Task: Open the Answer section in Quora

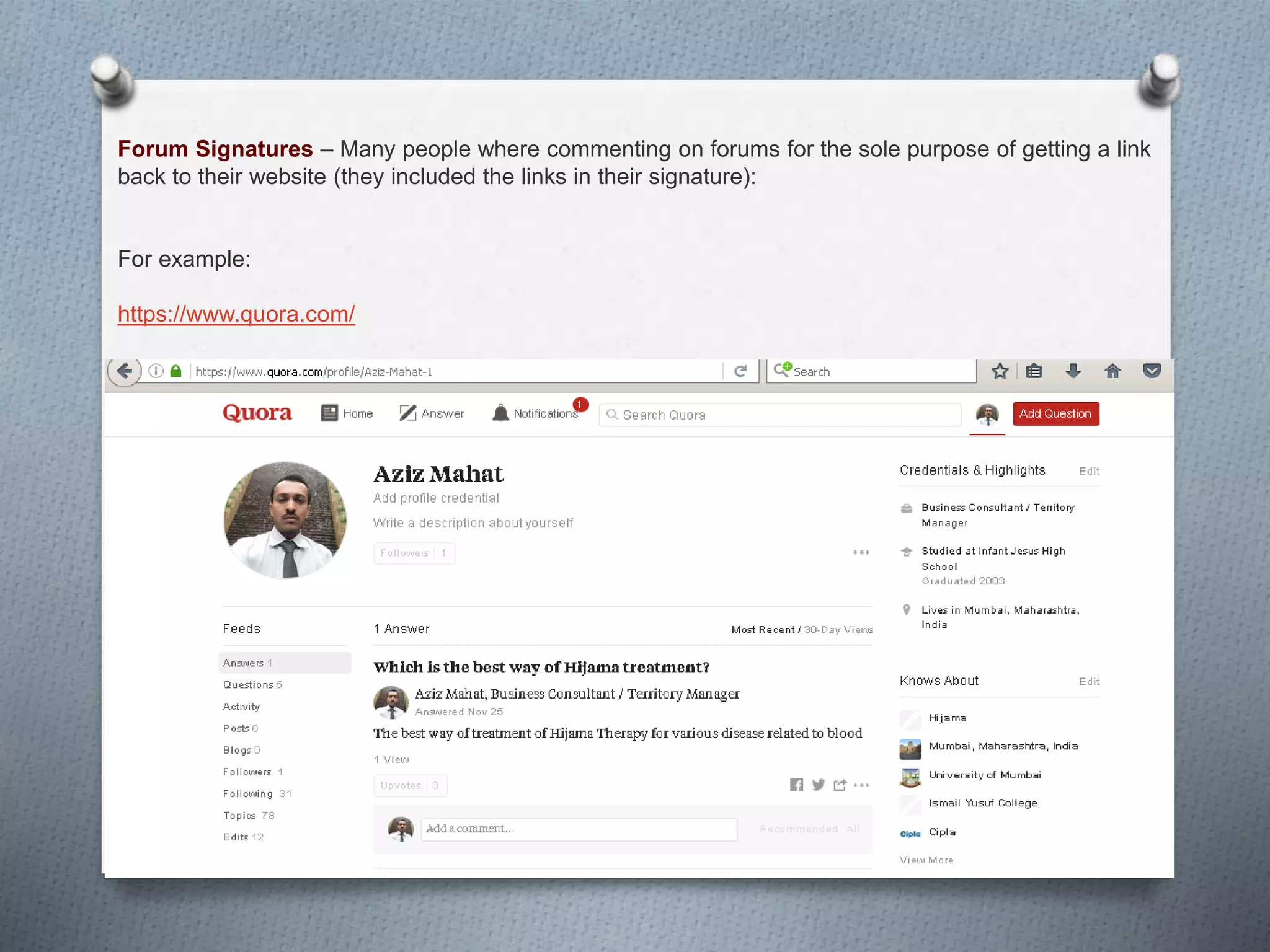Action: click(432, 413)
